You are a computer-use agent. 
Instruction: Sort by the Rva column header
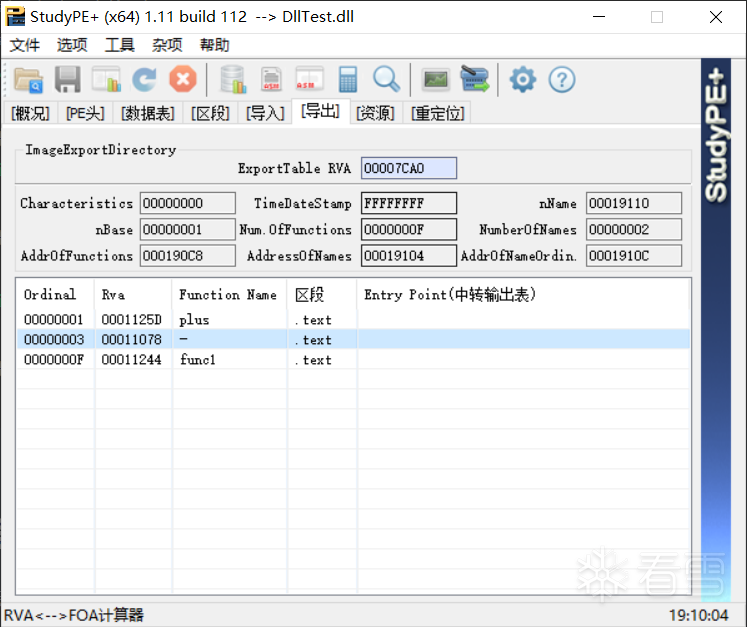tap(133, 295)
